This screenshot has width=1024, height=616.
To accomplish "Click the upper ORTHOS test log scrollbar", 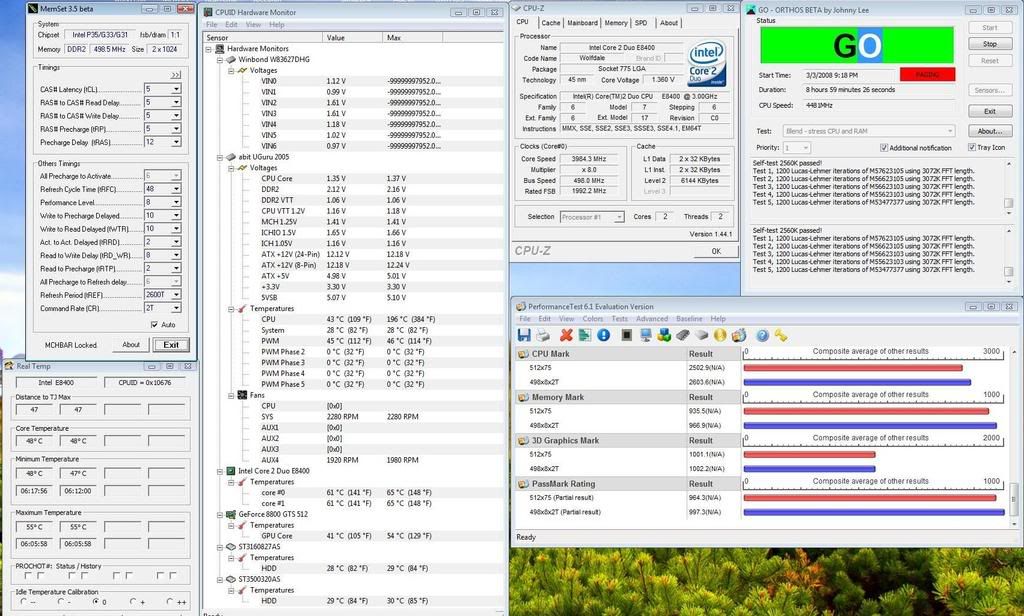I will point(1009,186).
